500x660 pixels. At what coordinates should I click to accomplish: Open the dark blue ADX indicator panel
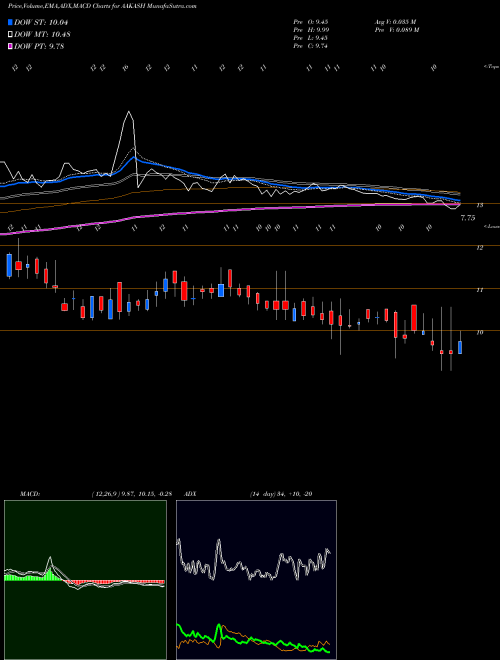256,580
